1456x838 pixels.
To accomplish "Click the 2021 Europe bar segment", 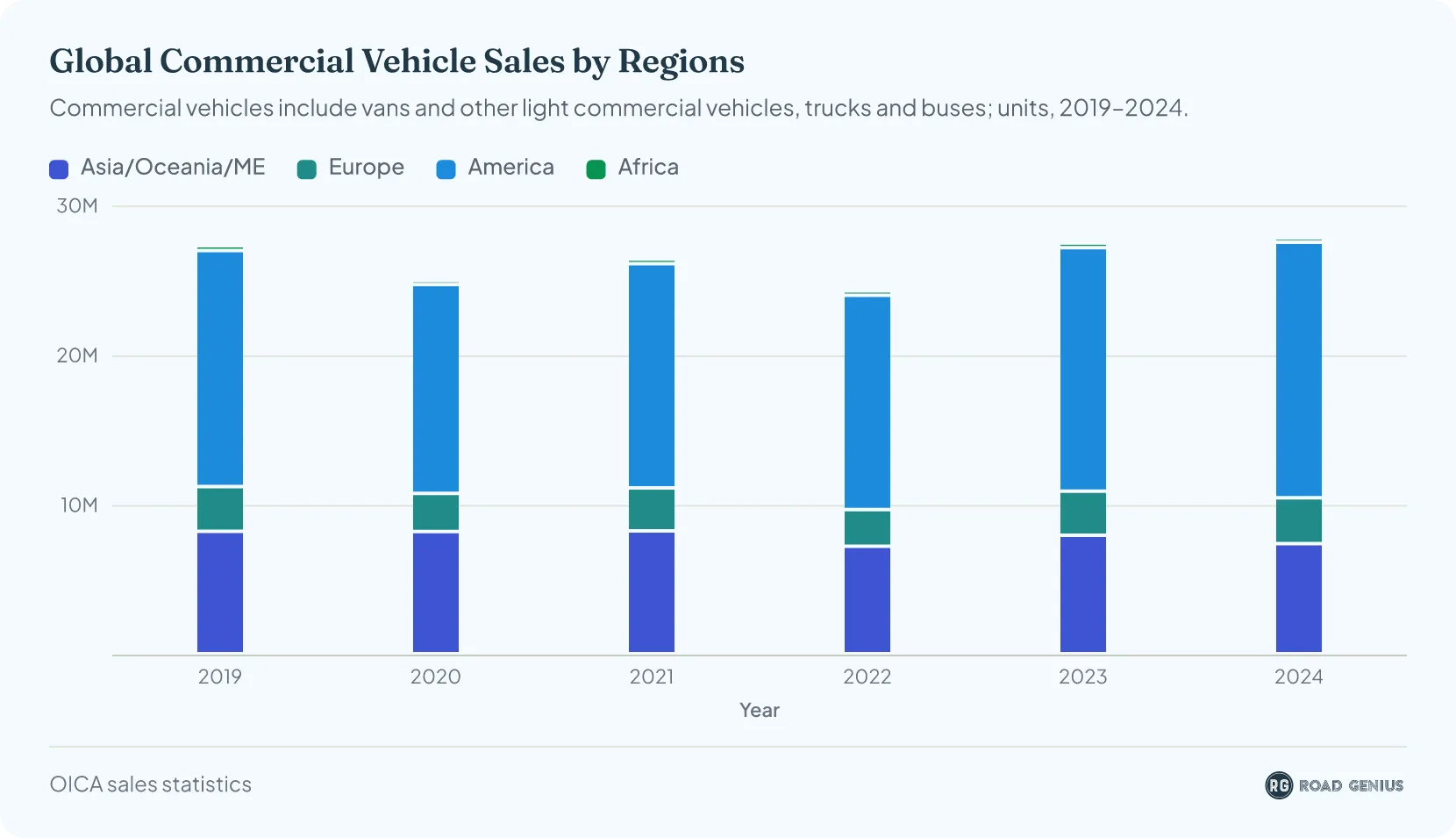I will pos(652,509).
